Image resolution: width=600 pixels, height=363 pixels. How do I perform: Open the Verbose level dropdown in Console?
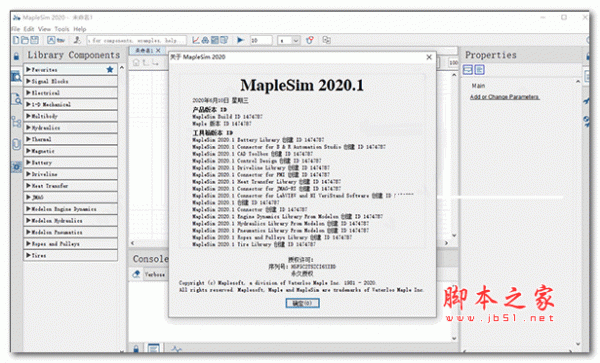(155, 274)
